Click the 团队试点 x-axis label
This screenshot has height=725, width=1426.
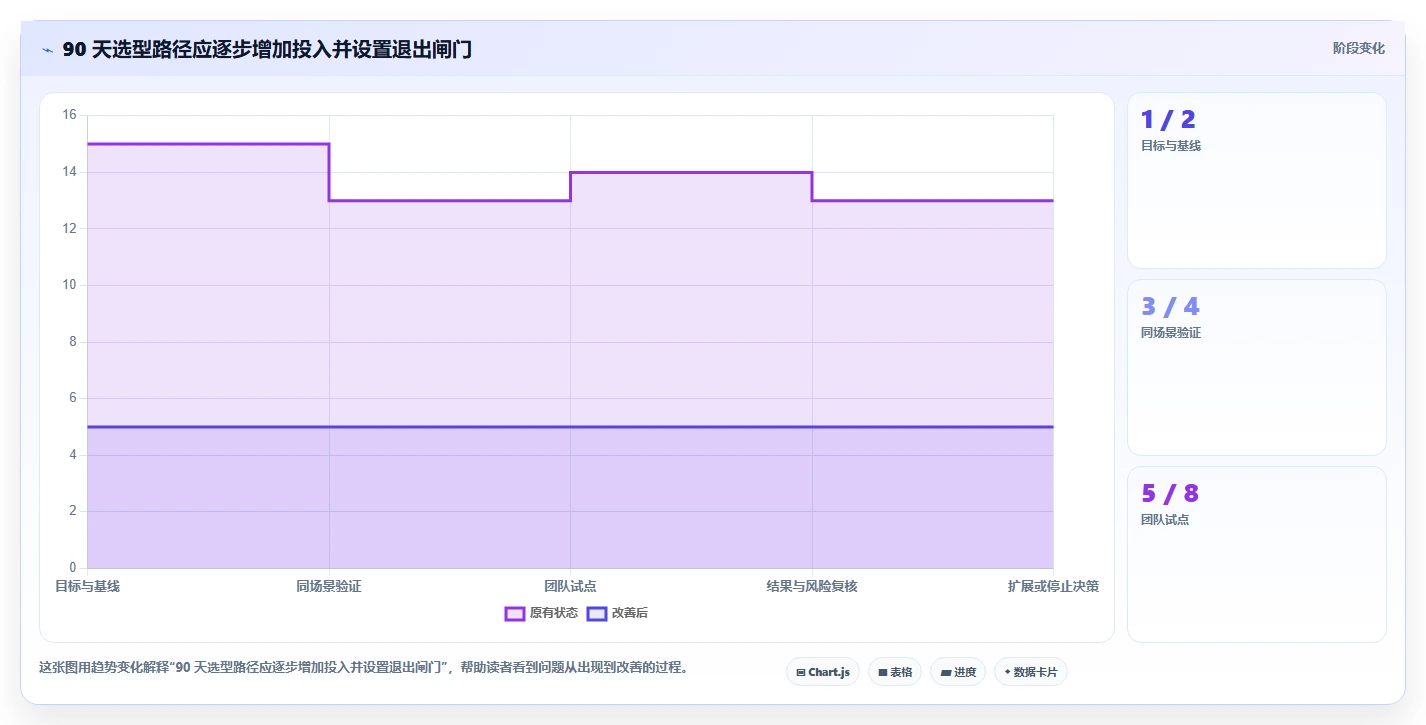[570, 586]
